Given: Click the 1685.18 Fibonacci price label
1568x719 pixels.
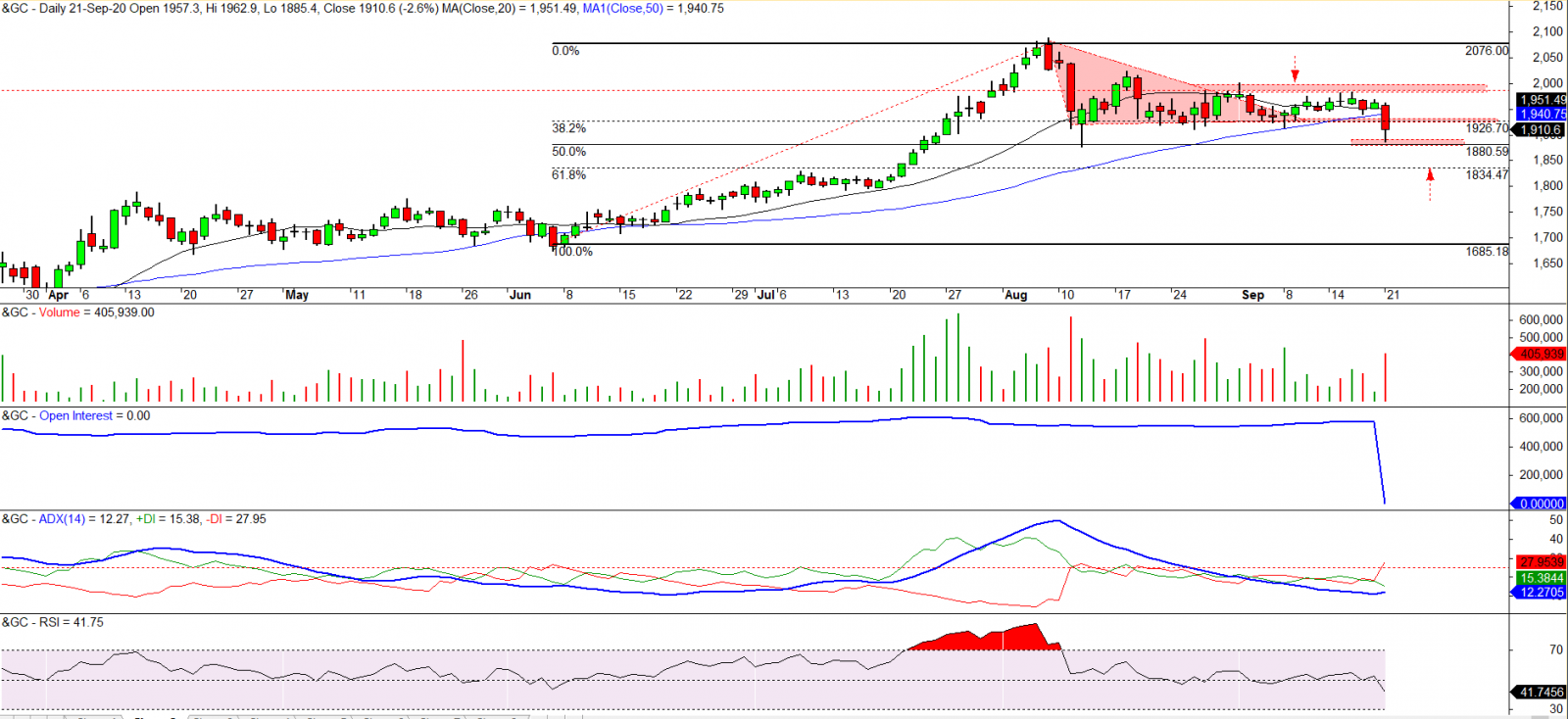Looking at the screenshot, I should [1487, 252].
